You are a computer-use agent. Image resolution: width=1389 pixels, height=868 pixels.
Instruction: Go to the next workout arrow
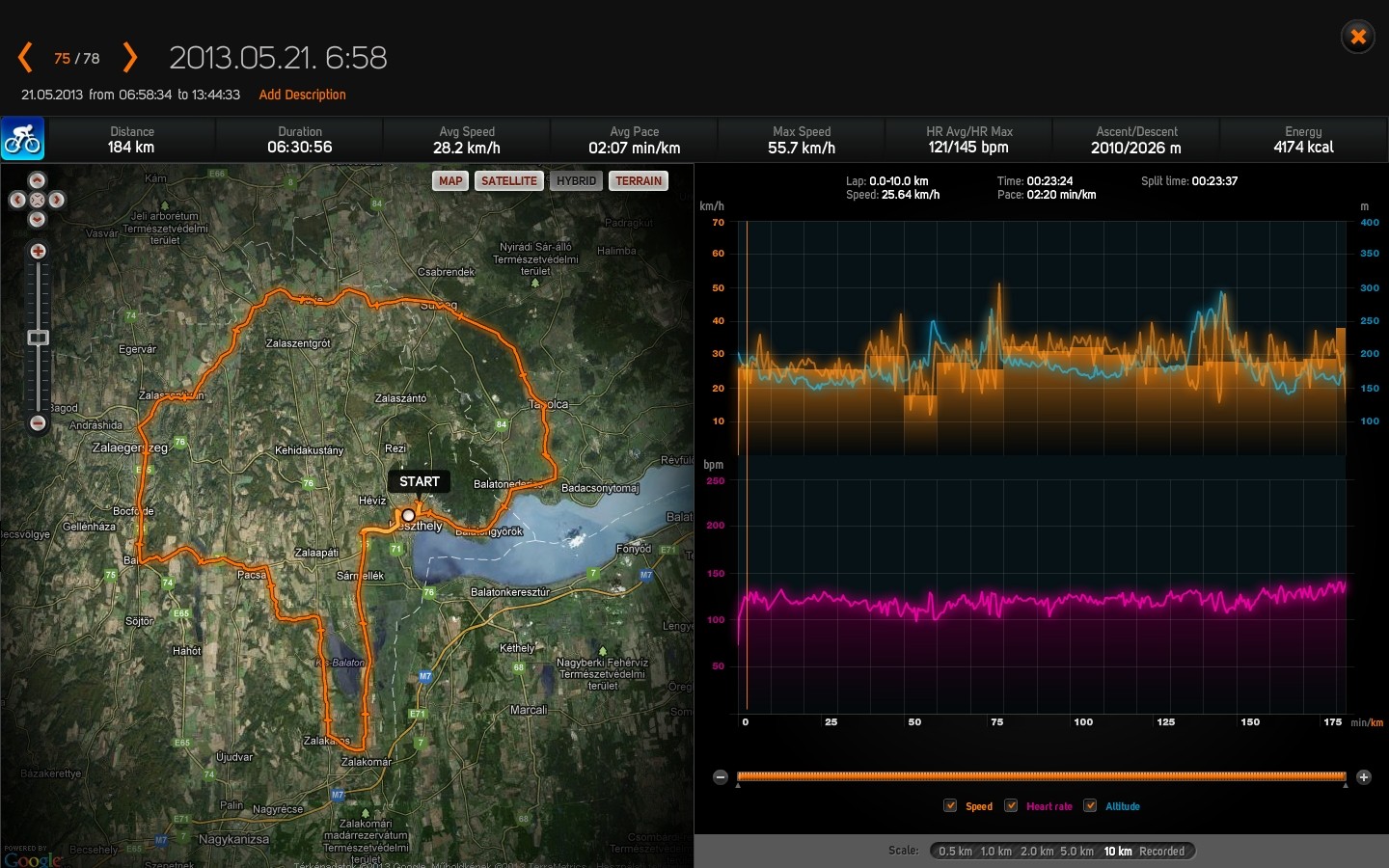coord(130,58)
